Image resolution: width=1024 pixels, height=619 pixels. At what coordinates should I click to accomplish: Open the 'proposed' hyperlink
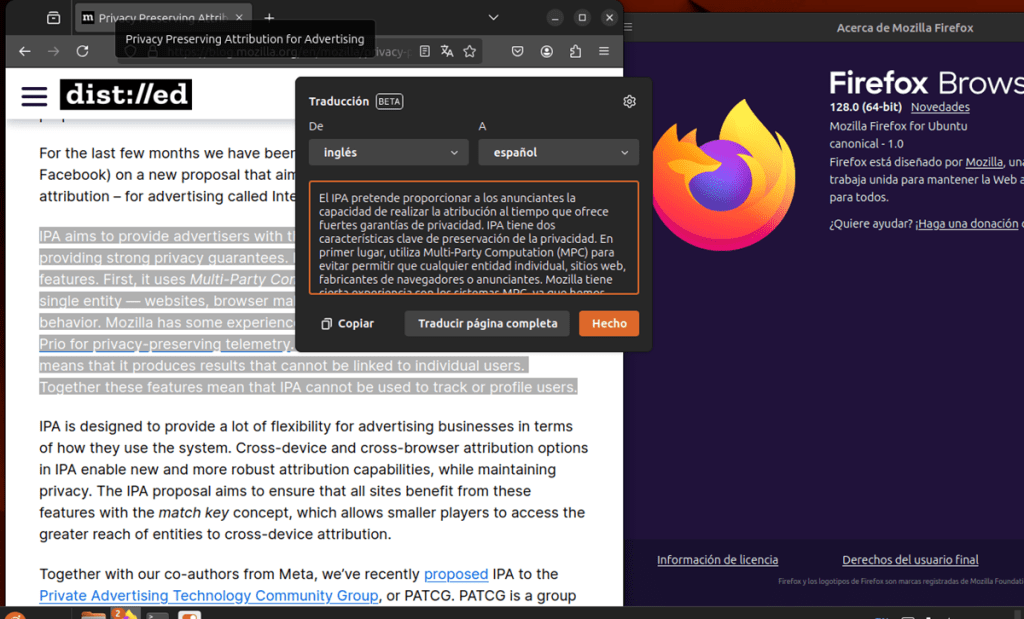tap(456, 574)
